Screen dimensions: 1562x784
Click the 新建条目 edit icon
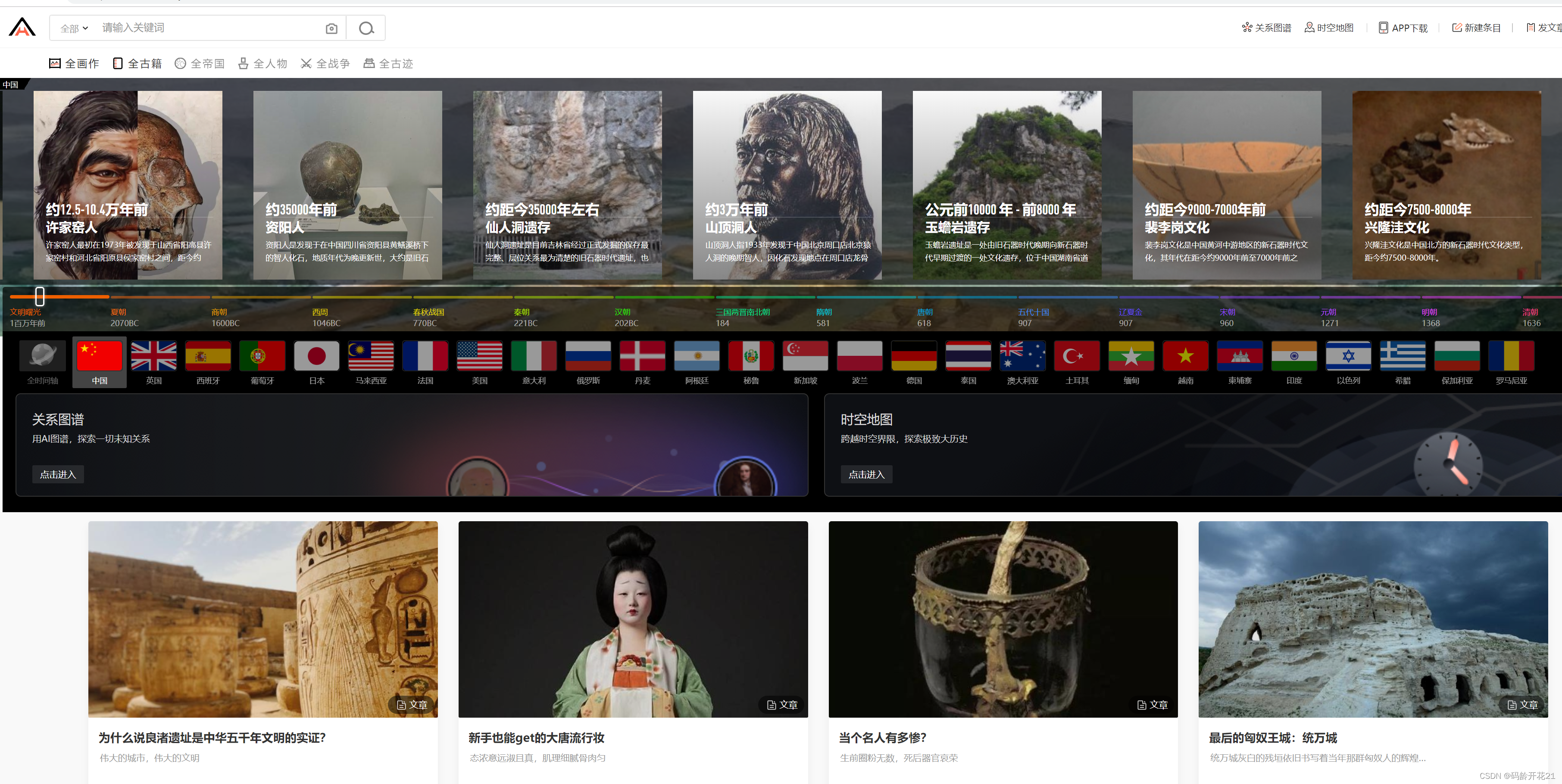1456,27
